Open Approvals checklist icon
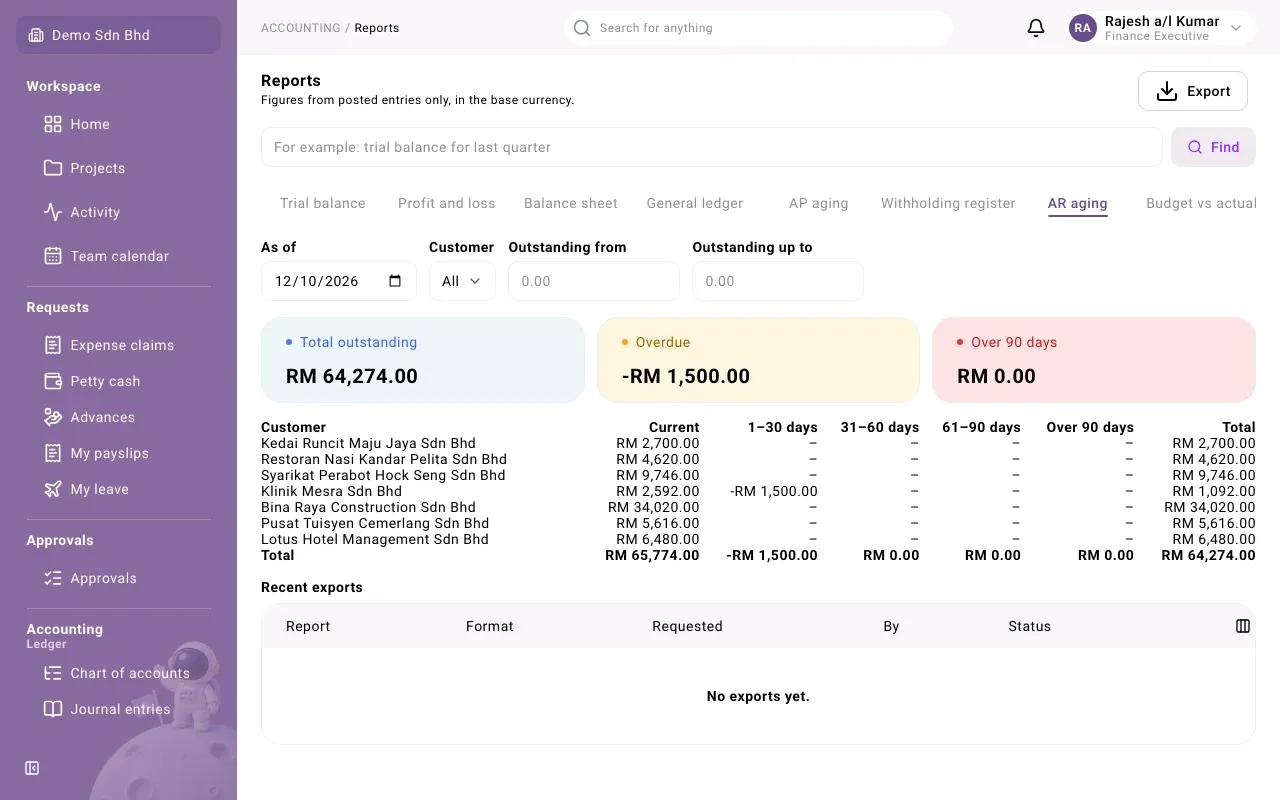The image size is (1280, 800). pos(53,578)
